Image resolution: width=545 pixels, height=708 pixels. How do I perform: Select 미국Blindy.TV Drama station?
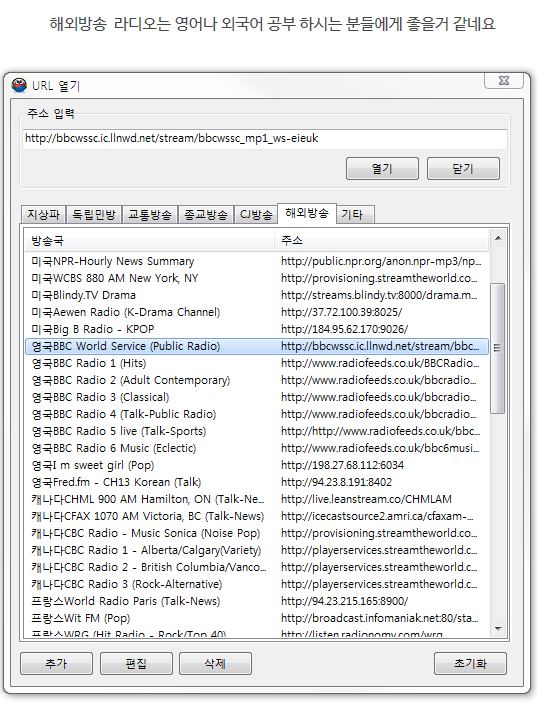click(x=257, y=295)
